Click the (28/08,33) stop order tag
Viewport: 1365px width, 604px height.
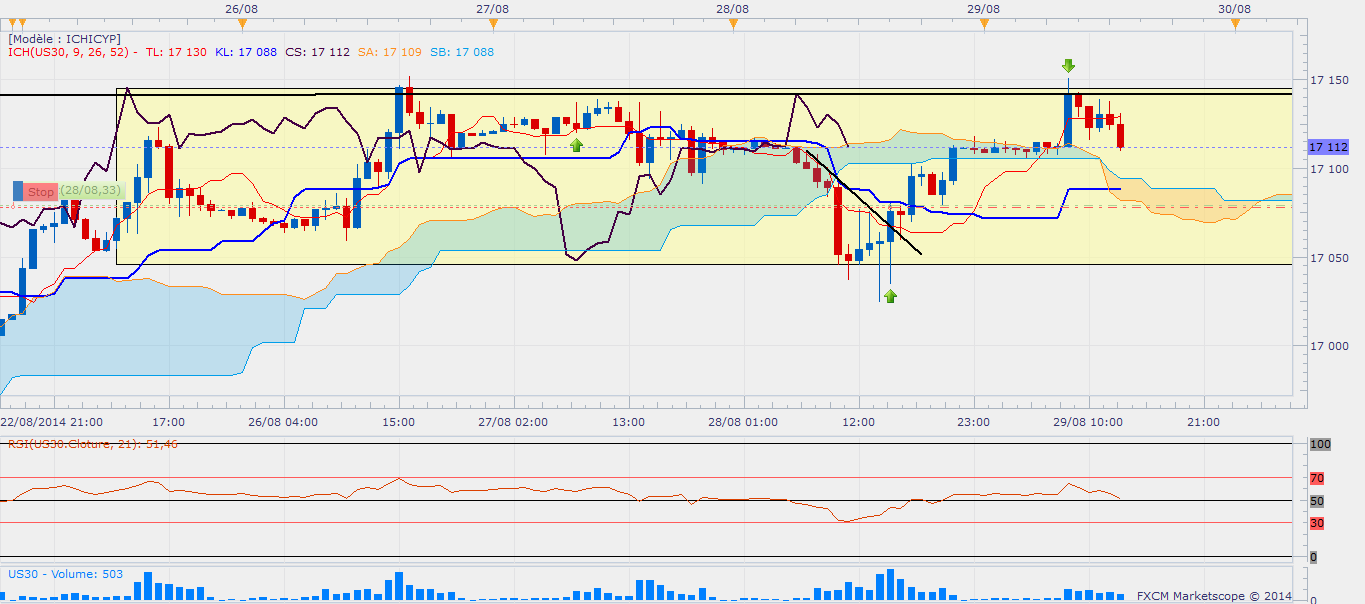tap(90, 191)
